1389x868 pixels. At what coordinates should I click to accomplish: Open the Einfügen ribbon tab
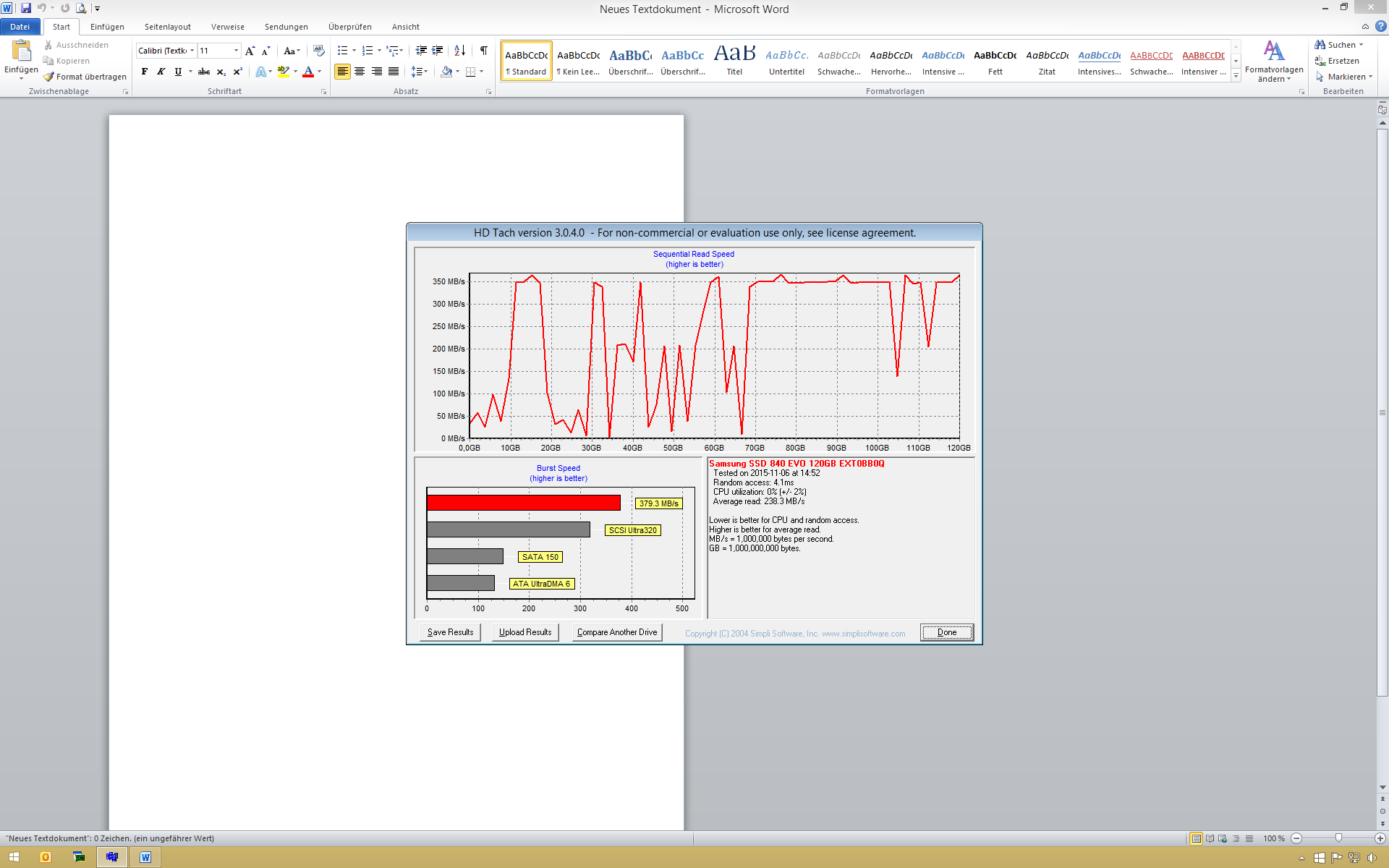107,27
